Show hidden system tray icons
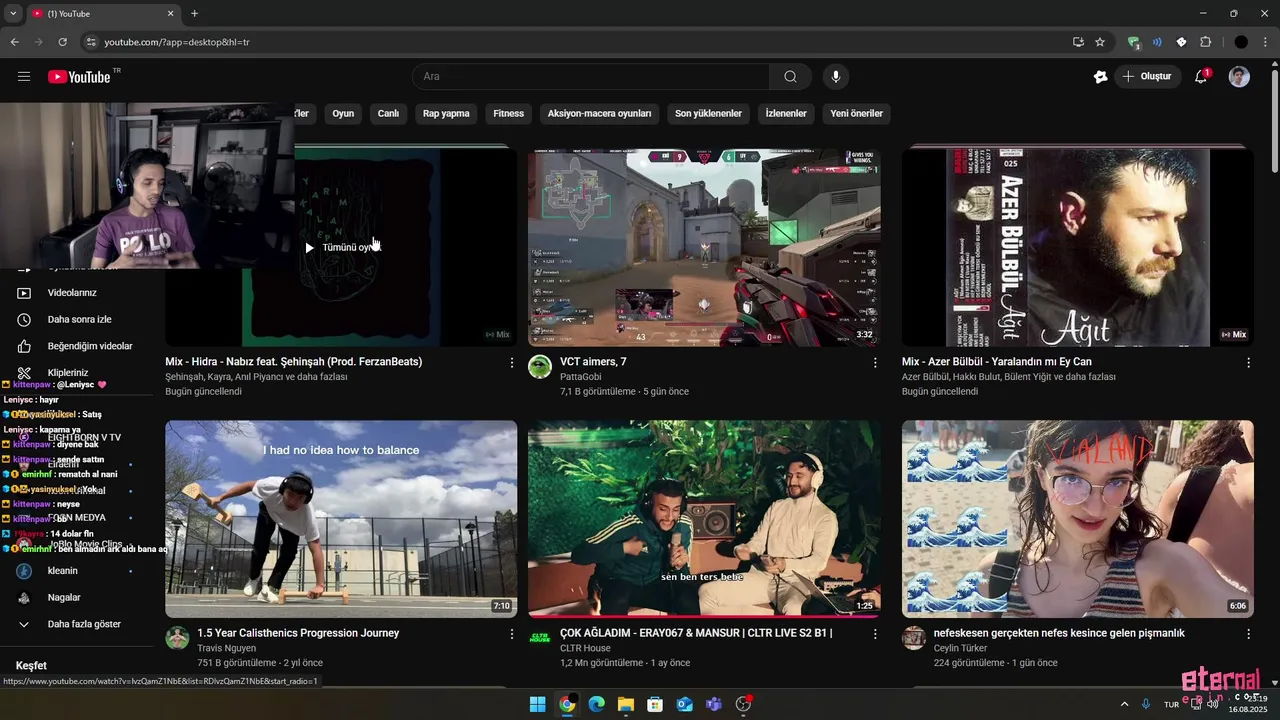Image resolution: width=1280 pixels, height=720 pixels. (x=1124, y=704)
